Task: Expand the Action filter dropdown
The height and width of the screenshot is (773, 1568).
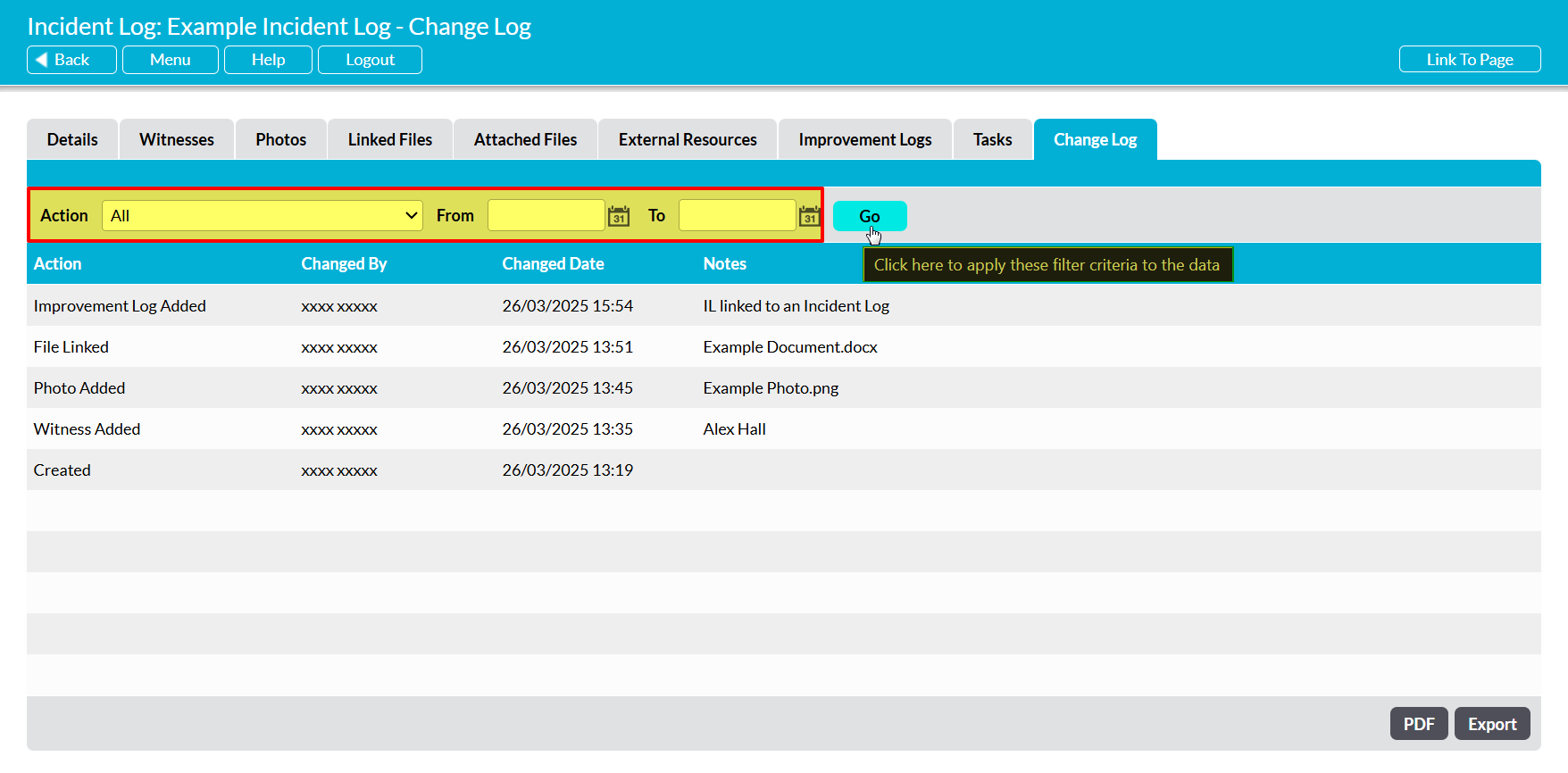Action: click(x=263, y=216)
